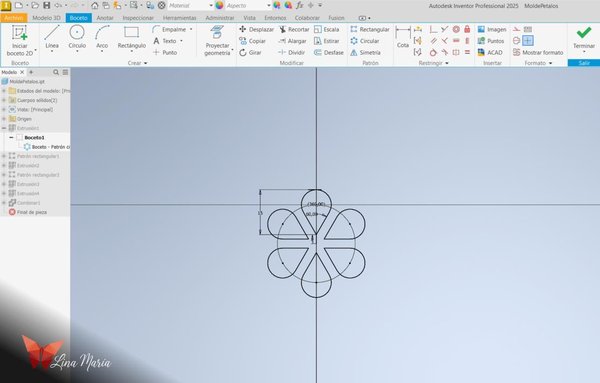Close the Modelo browser tab
Screen dimensions: 600x383
click(x=22, y=72)
